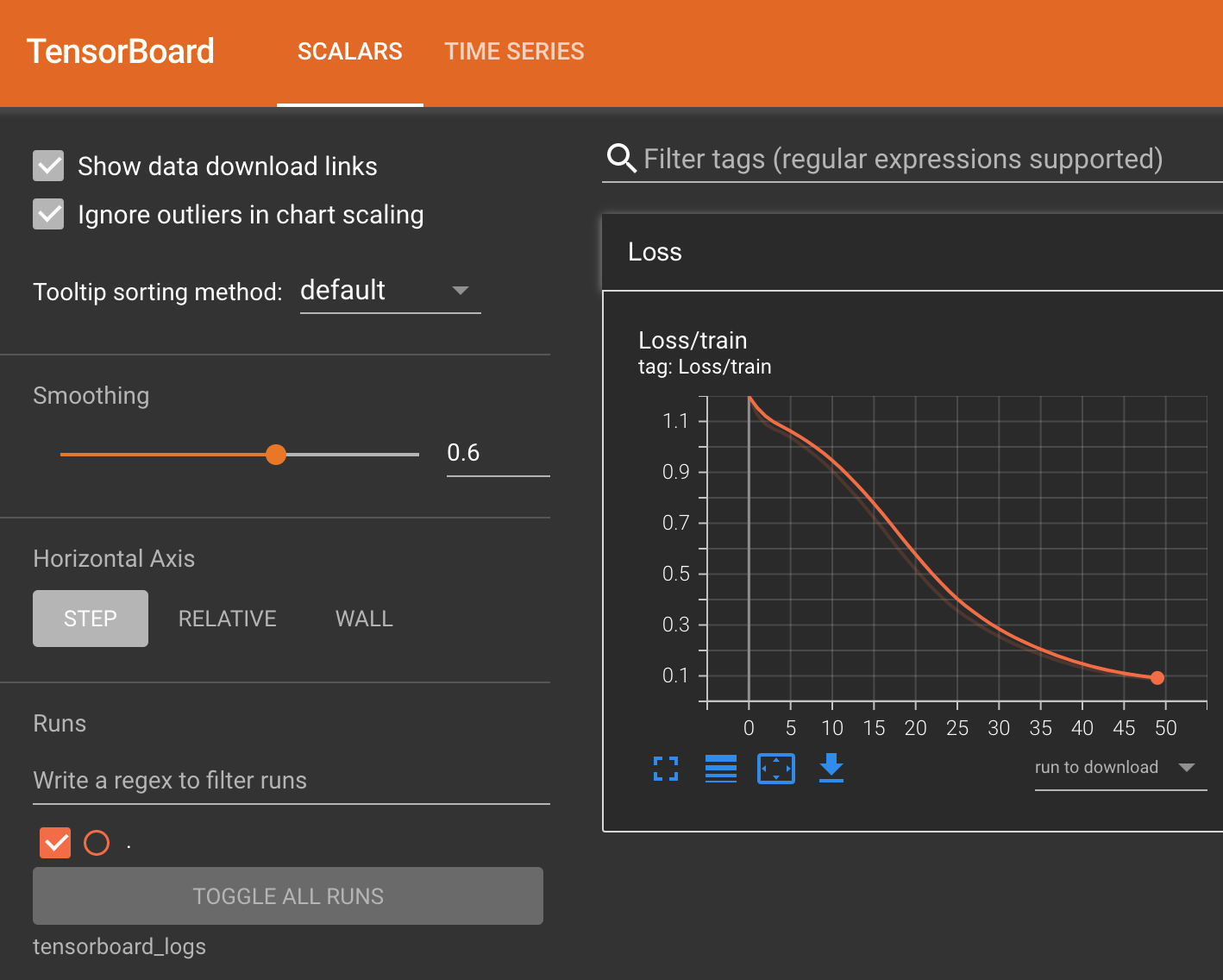Download the Loss/train chart data
This screenshot has width=1223, height=980.
click(831, 769)
